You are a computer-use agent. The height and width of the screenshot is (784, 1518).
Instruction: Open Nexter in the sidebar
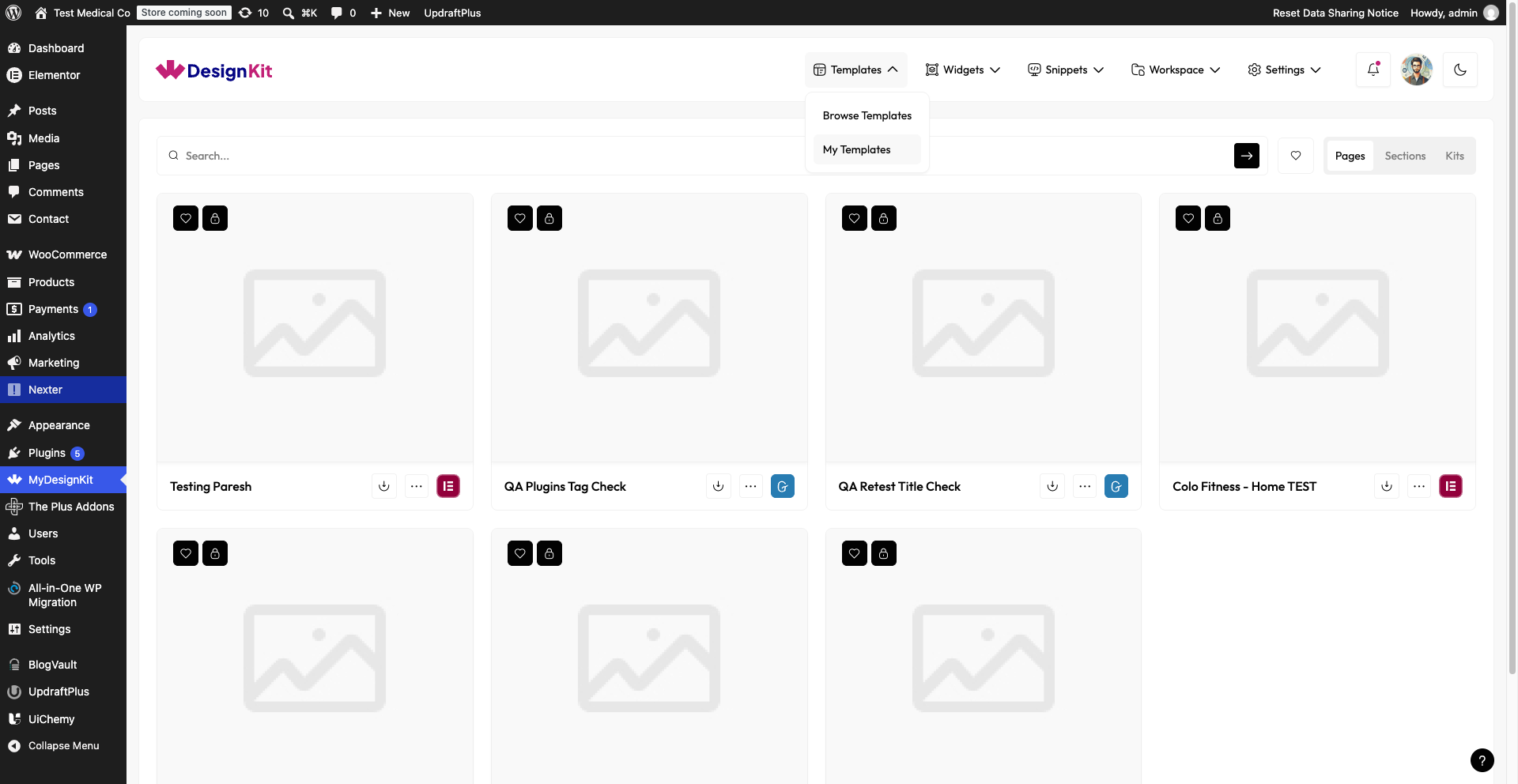63,390
